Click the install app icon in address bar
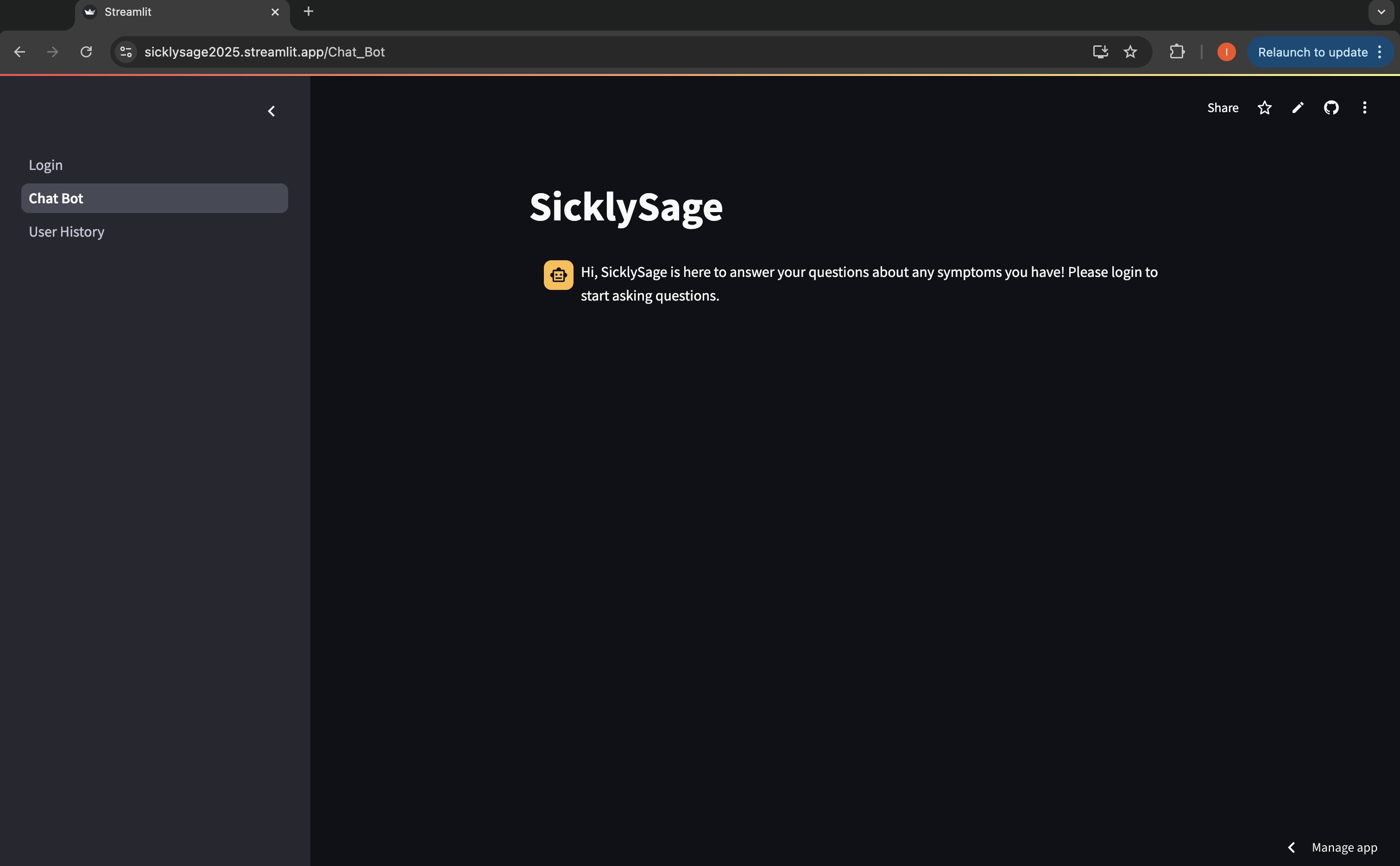Viewport: 1400px width, 866px height. 1100,52
